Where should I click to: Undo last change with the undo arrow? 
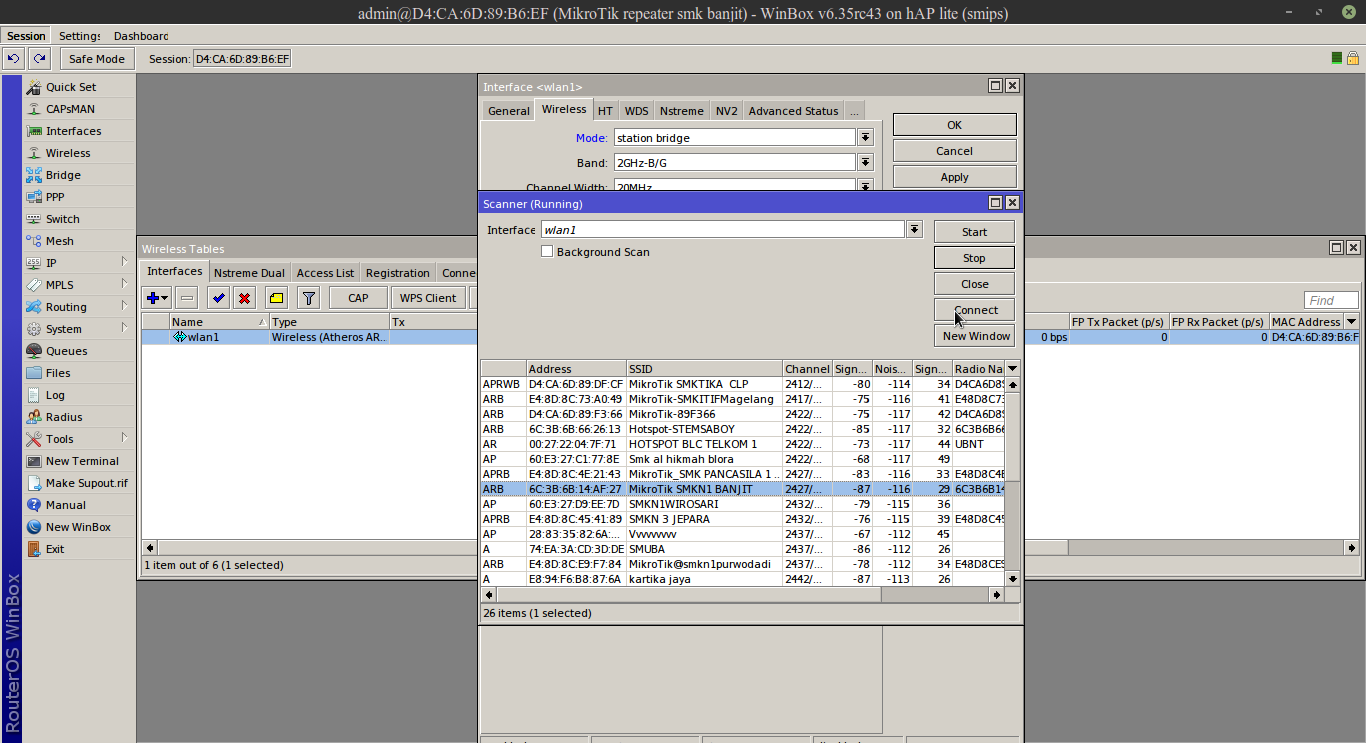tap(12, 58)
